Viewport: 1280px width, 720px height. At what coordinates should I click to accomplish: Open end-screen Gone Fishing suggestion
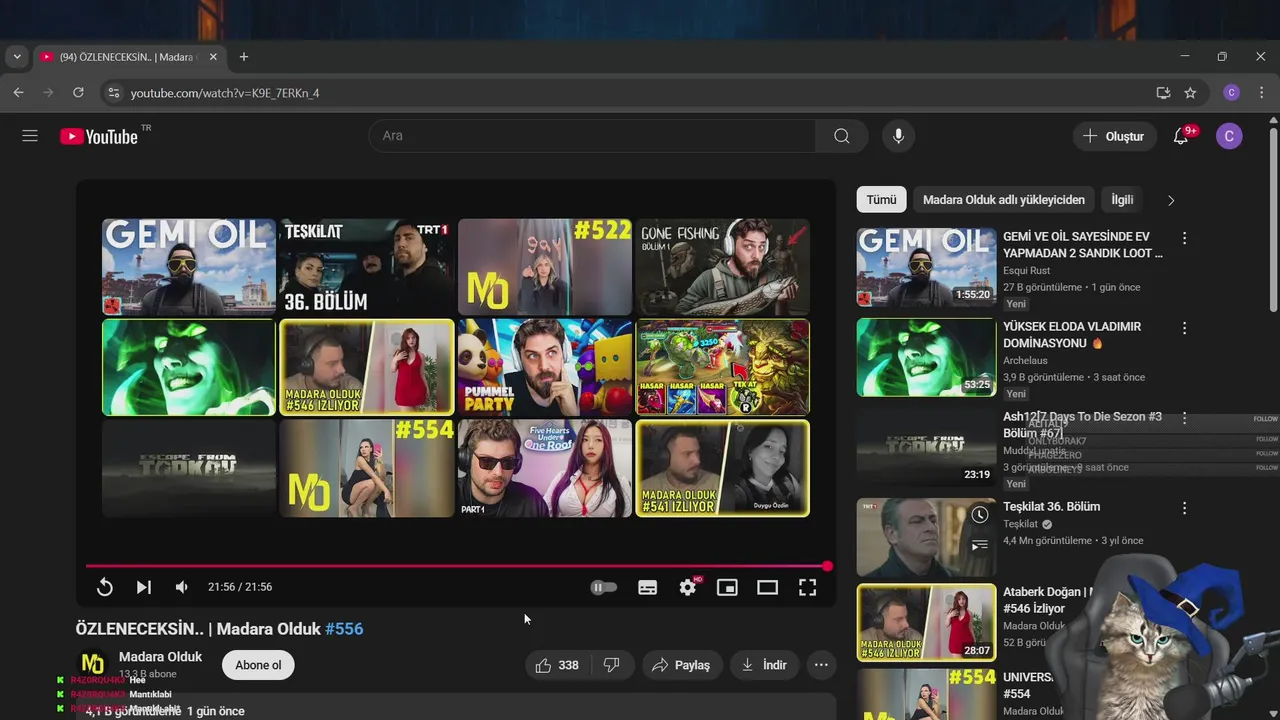(x=723, y=267)
